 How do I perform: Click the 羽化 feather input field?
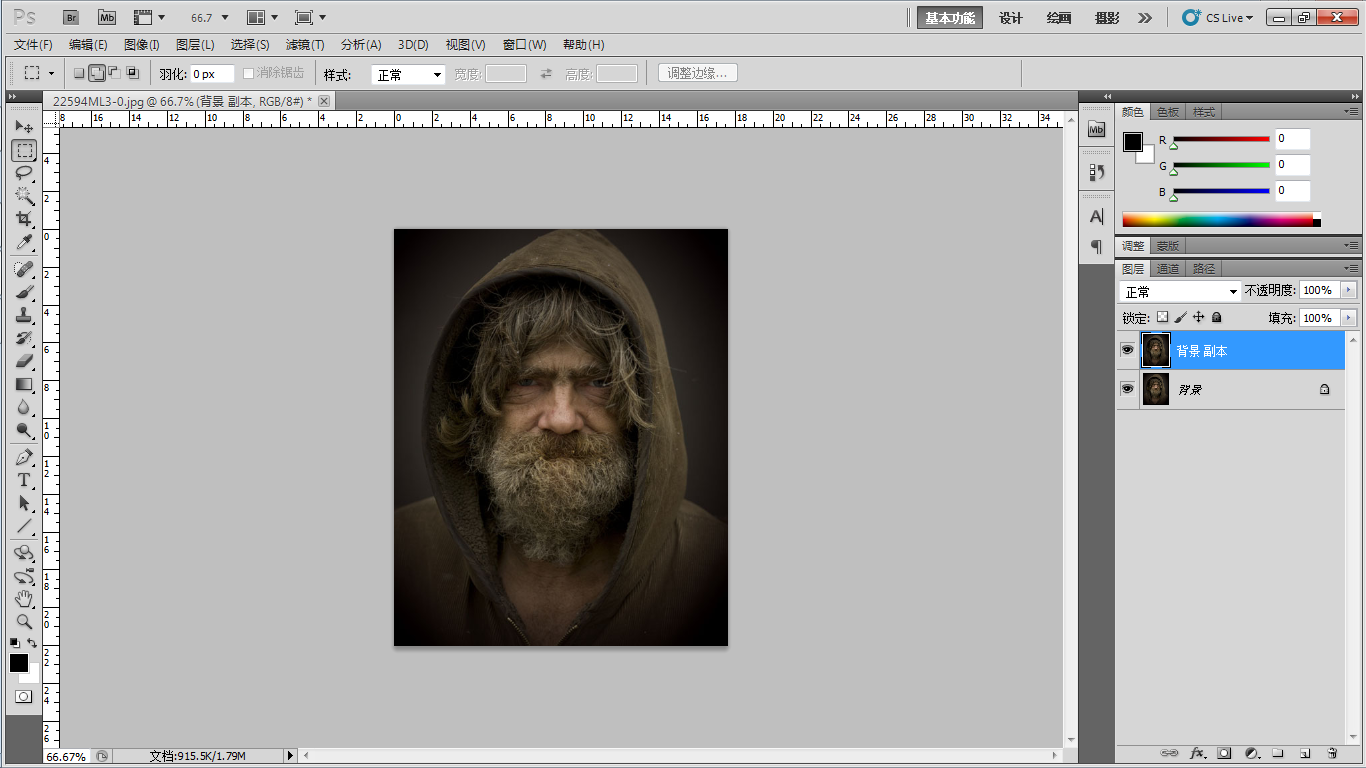tap(212, 74)
